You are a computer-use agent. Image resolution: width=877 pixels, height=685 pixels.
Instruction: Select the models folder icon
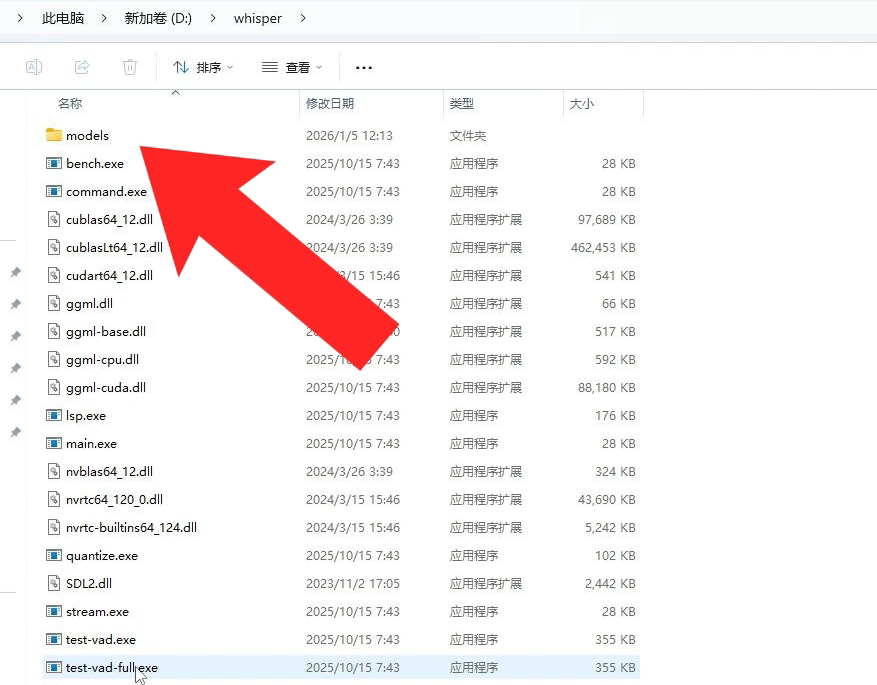[x=54, y=135]
